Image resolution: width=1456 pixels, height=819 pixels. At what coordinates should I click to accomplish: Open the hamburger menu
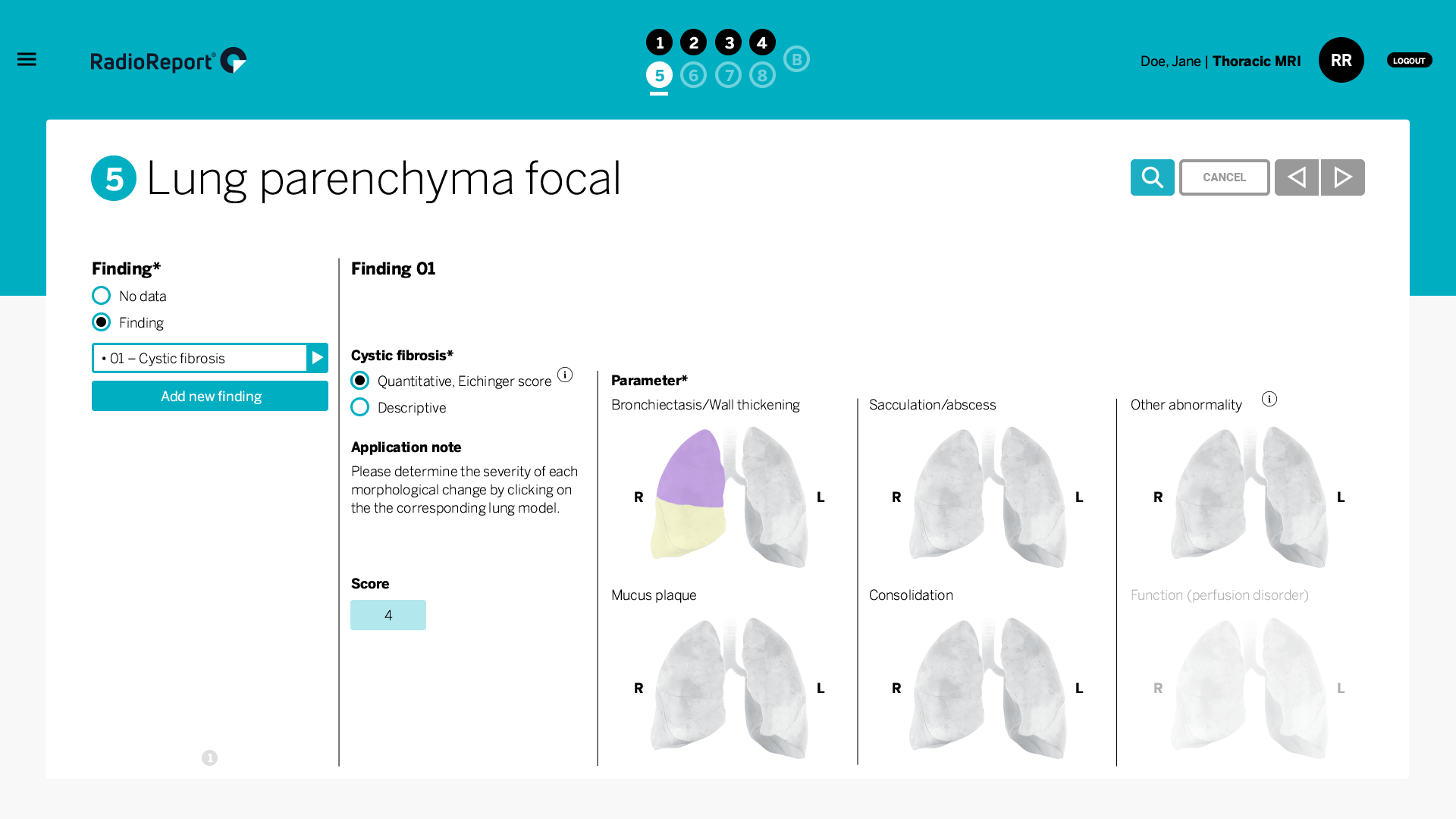pyautogui.click(x=27, y=59)
